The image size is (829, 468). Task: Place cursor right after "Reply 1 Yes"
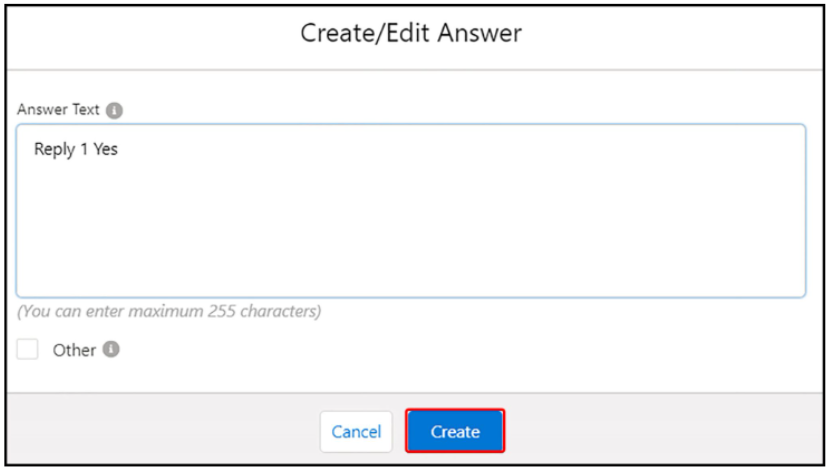coord(120,150)
